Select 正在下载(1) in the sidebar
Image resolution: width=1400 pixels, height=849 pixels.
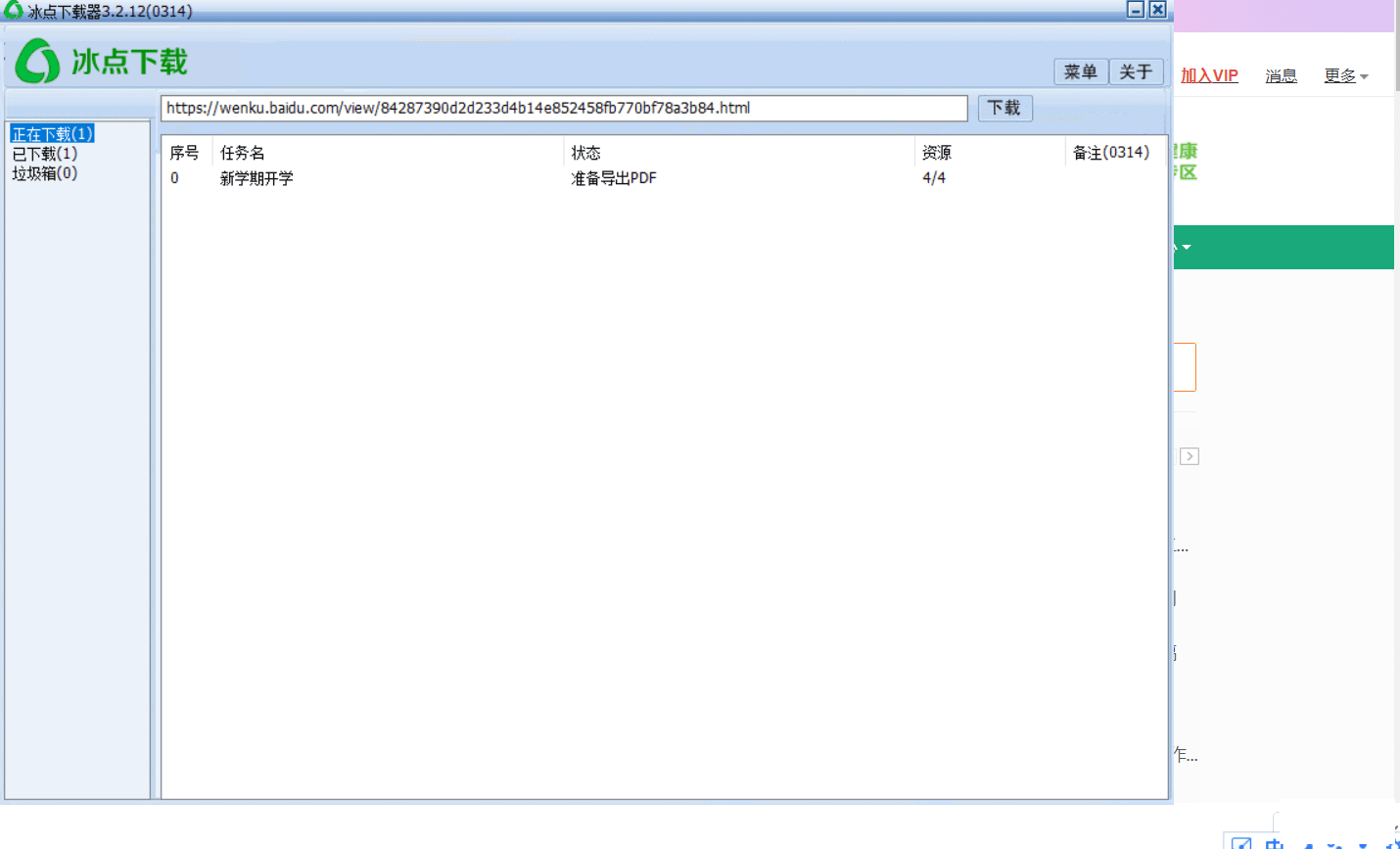[52, 133]
